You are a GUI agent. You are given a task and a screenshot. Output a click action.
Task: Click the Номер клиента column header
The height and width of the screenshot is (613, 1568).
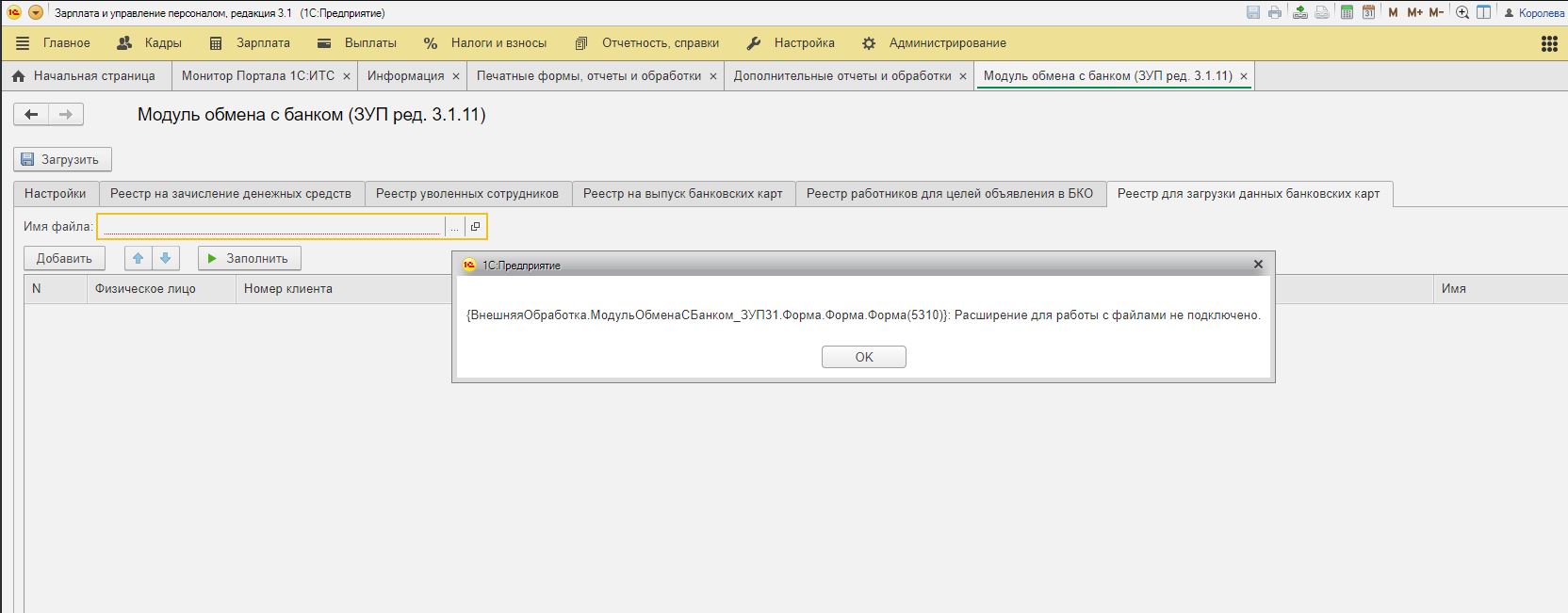[344, 289]
